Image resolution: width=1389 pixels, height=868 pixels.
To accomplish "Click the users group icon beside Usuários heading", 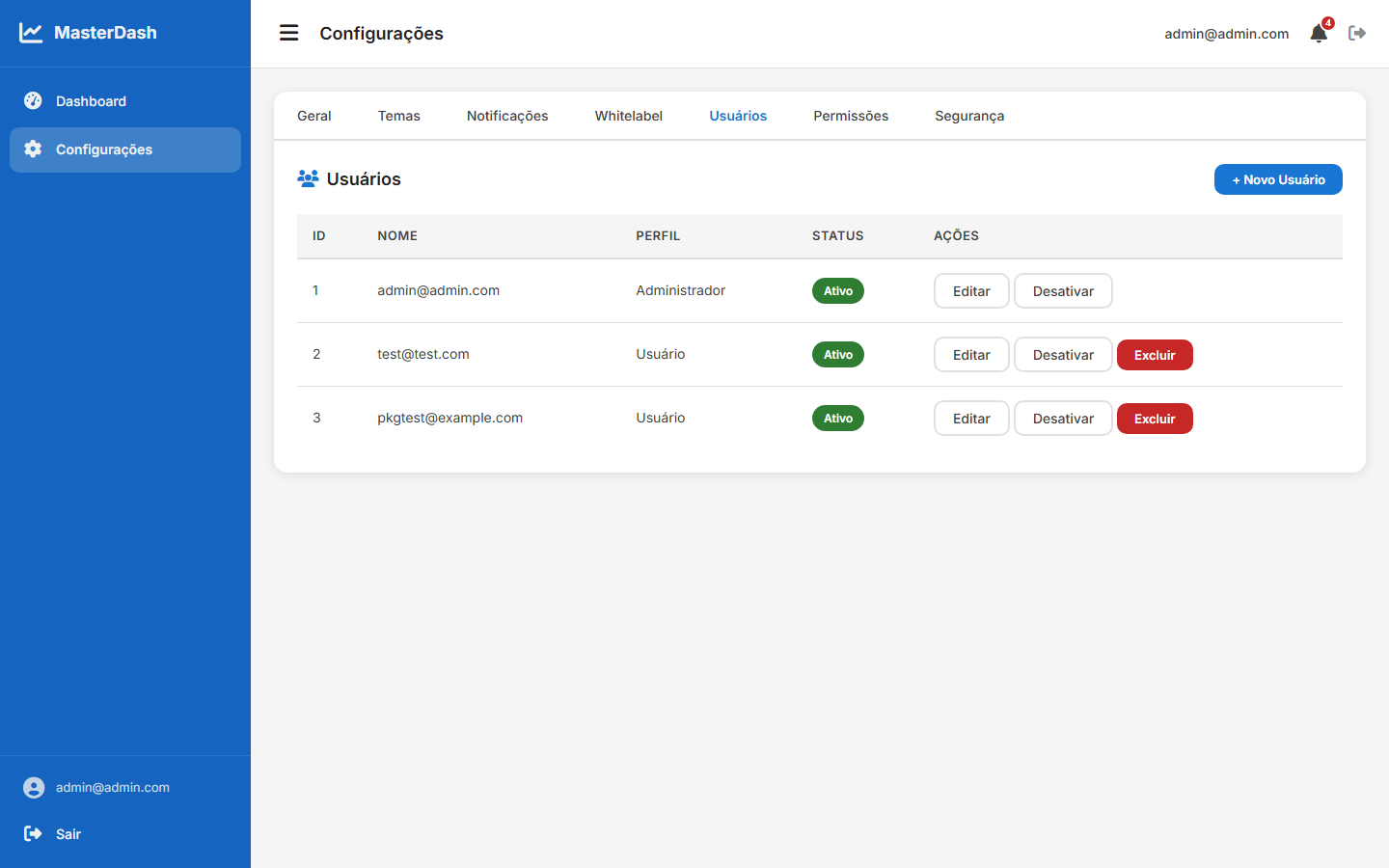I will [308, 178].
